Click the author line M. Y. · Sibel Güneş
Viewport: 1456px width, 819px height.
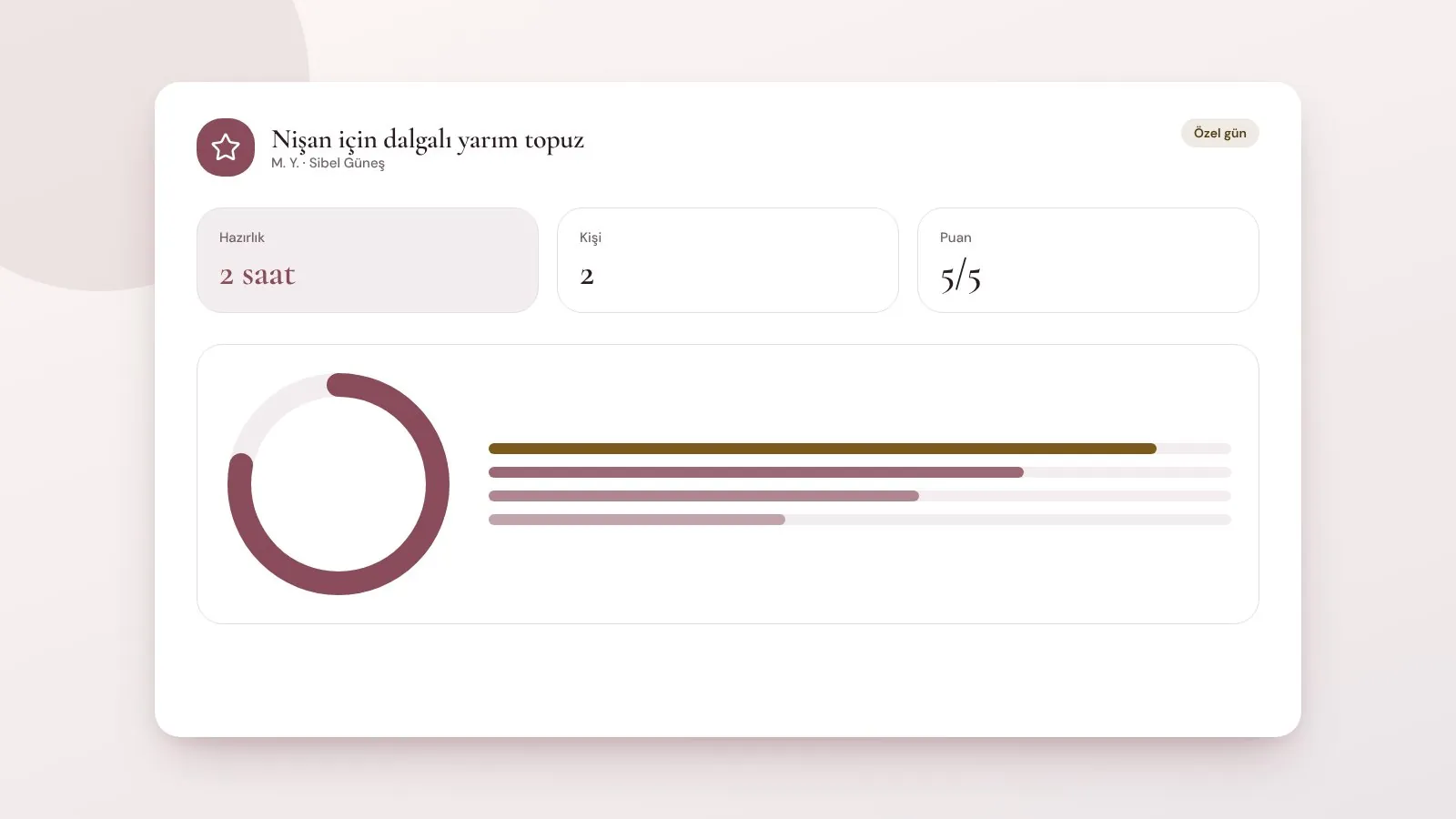pos(328,163)
